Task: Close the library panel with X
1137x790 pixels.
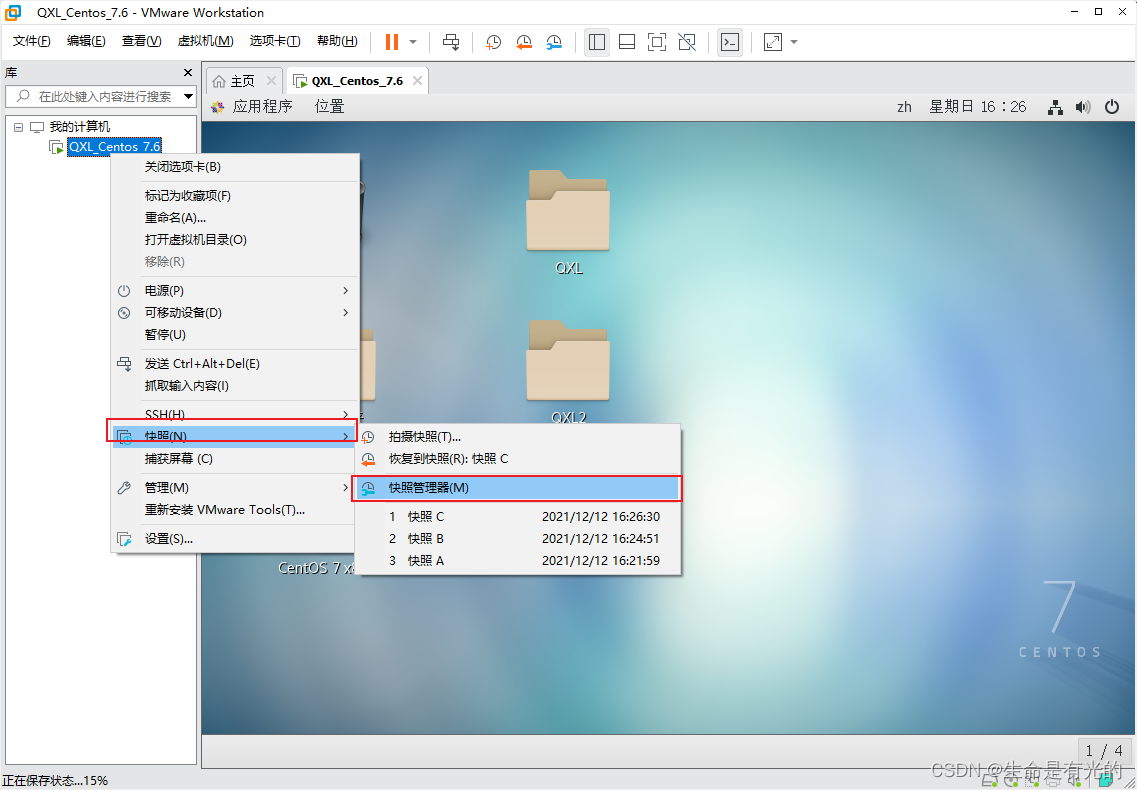Action: click(188, 73)
